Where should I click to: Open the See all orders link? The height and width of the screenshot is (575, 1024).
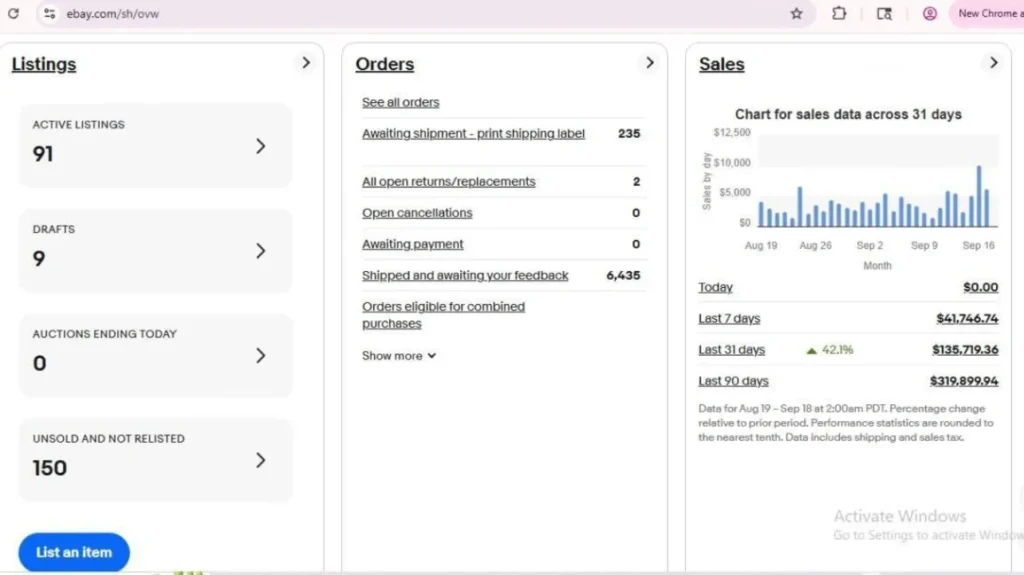[400, 102]
